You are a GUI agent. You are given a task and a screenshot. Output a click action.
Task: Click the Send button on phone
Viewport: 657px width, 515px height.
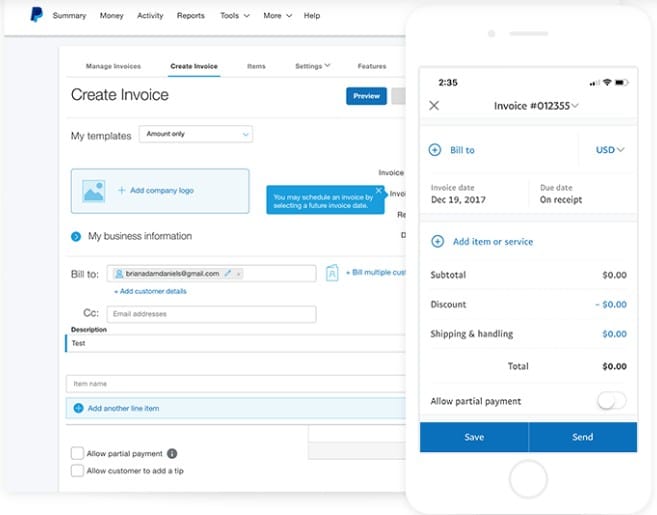coord(583,437)
